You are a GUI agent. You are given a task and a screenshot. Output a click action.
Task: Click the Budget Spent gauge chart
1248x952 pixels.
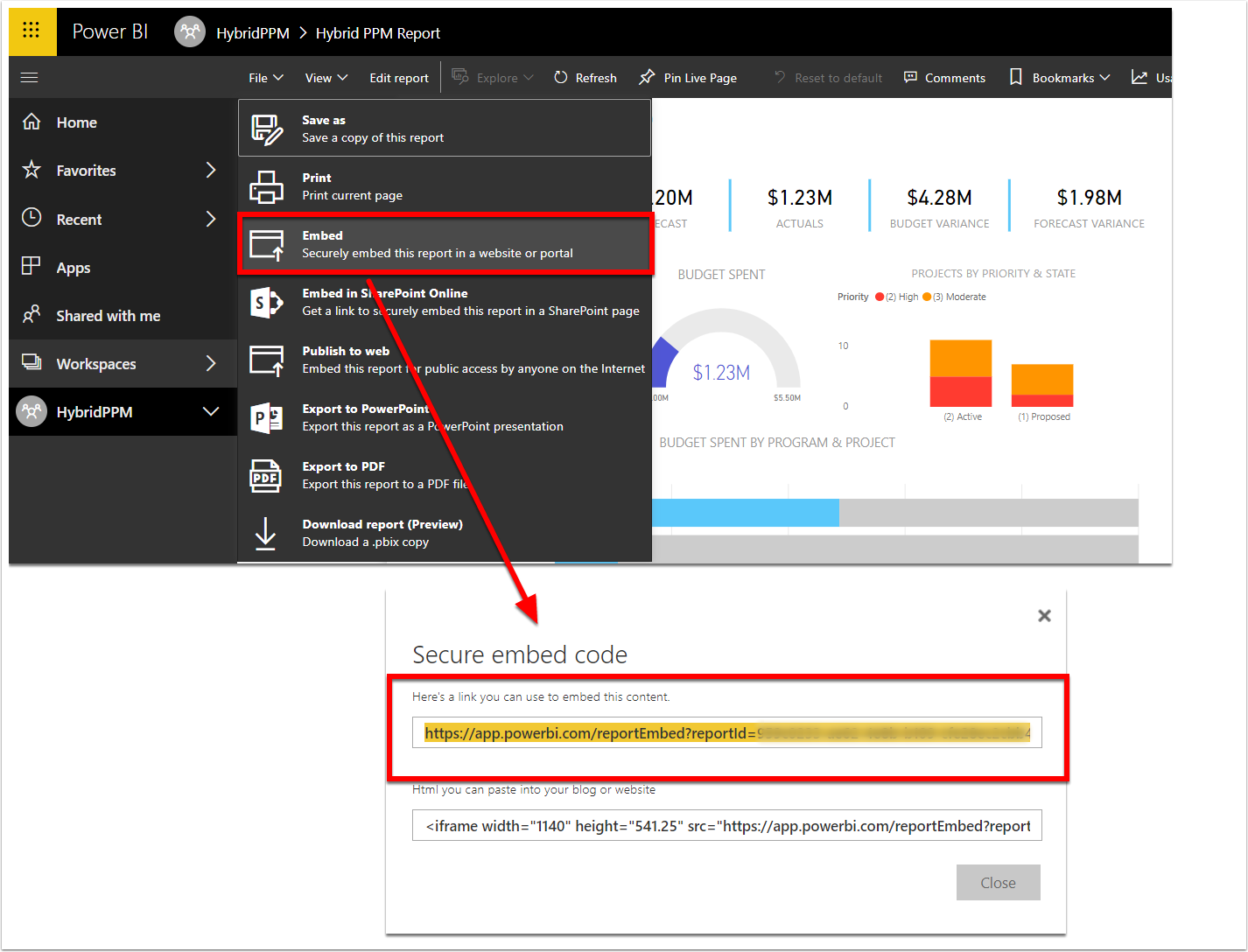[725, 357]
